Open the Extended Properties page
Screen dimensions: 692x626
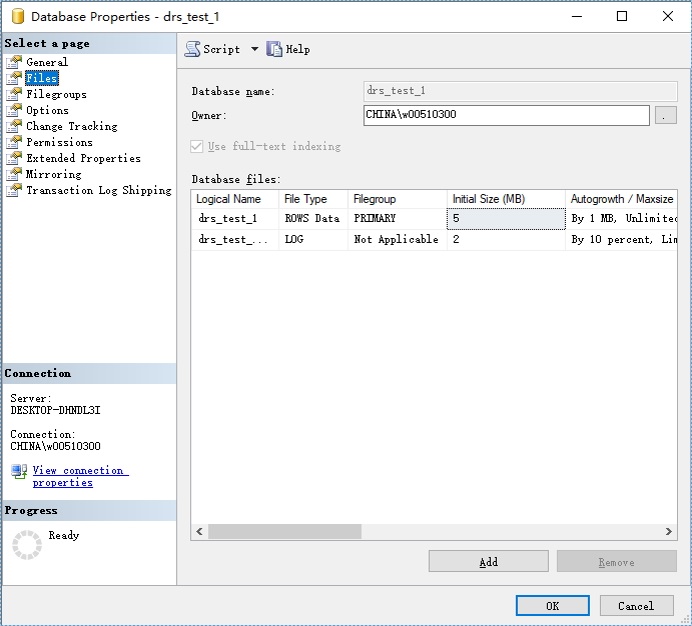point(83,158)
